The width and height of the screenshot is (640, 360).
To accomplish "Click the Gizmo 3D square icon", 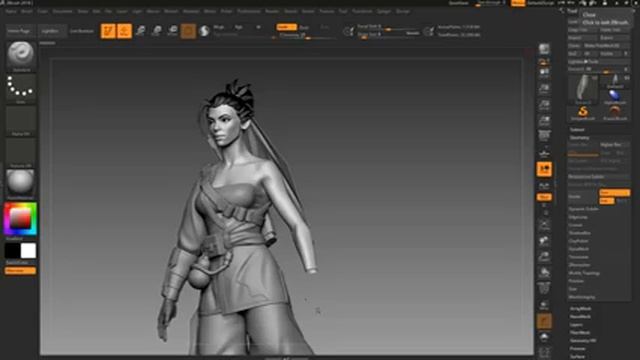I will (x=188, y=31).
